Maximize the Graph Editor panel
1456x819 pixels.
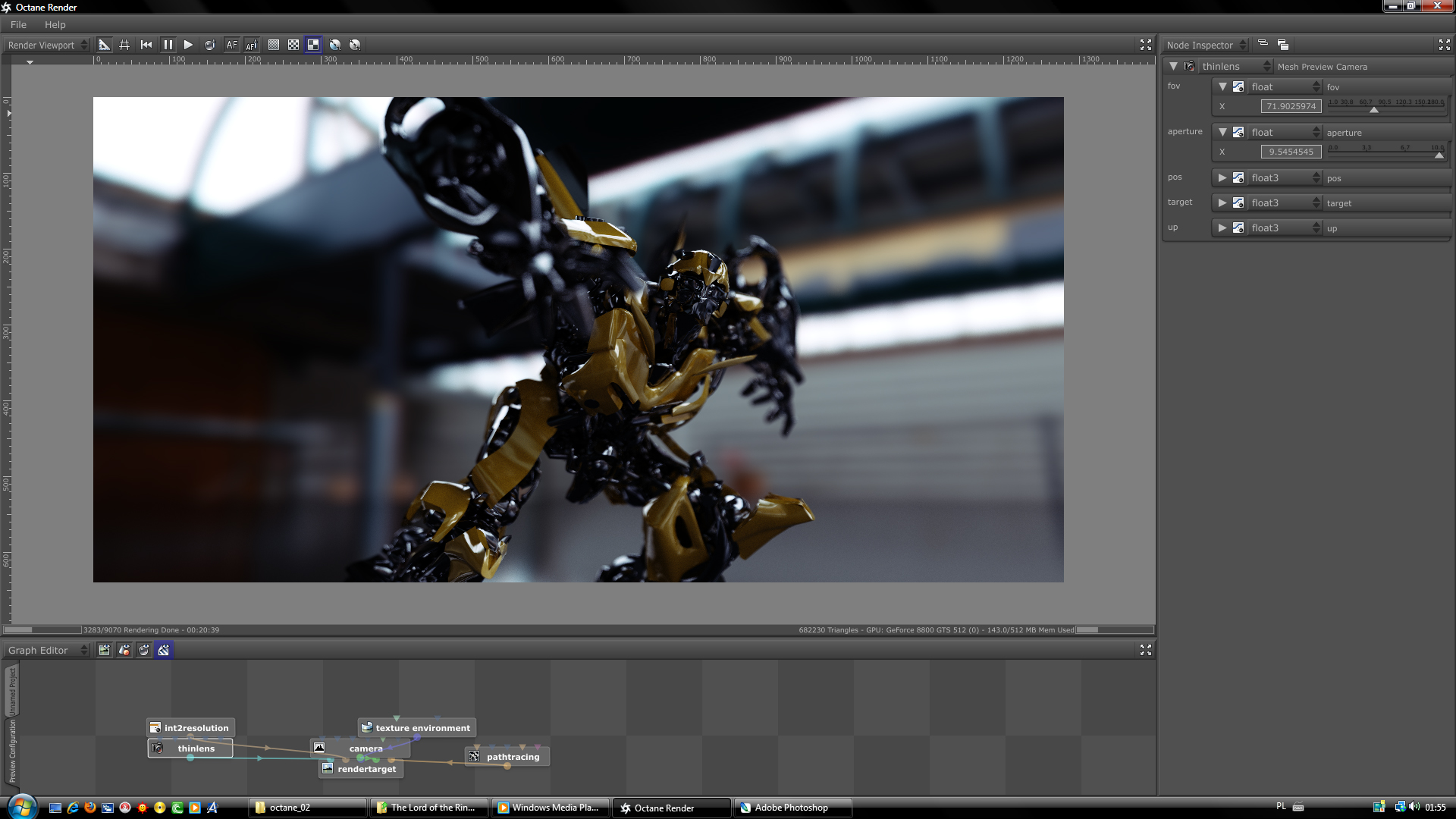coord(1145,650)
